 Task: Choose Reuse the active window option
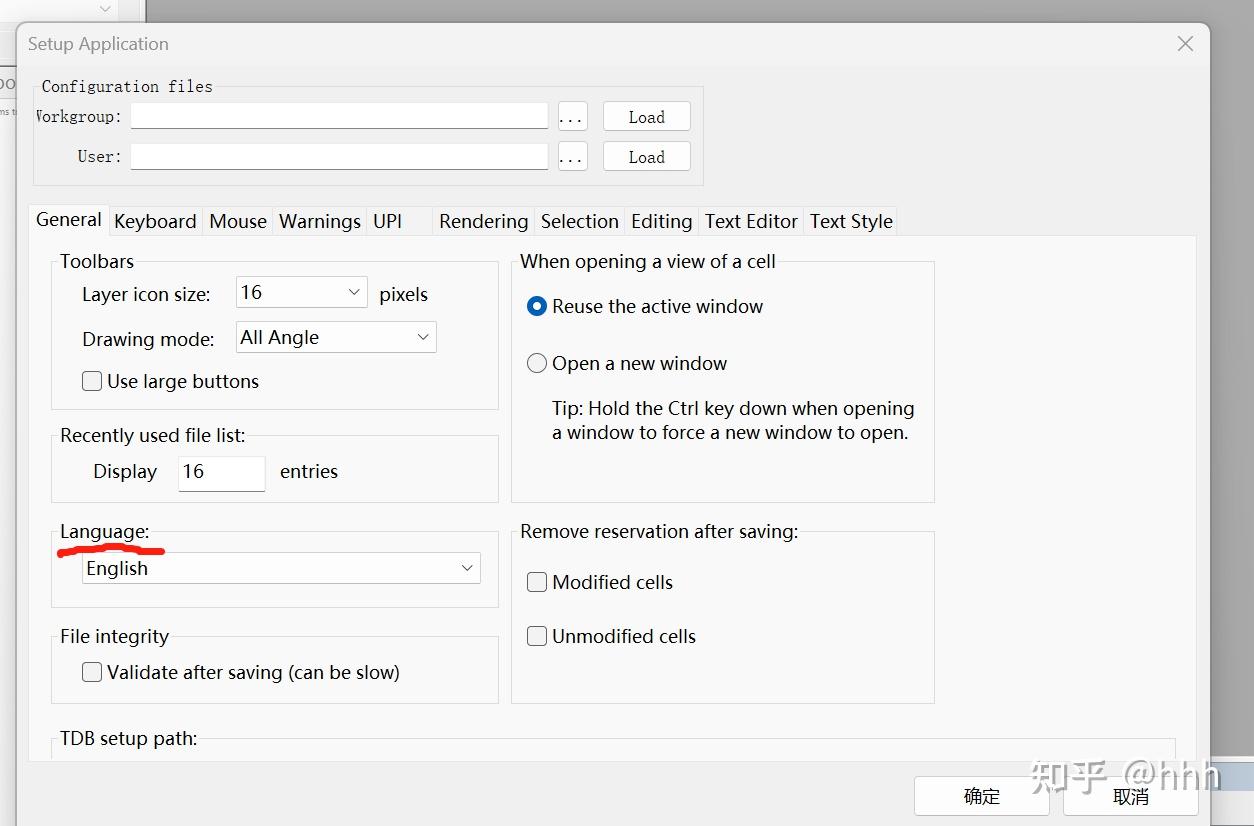[537, 307]
